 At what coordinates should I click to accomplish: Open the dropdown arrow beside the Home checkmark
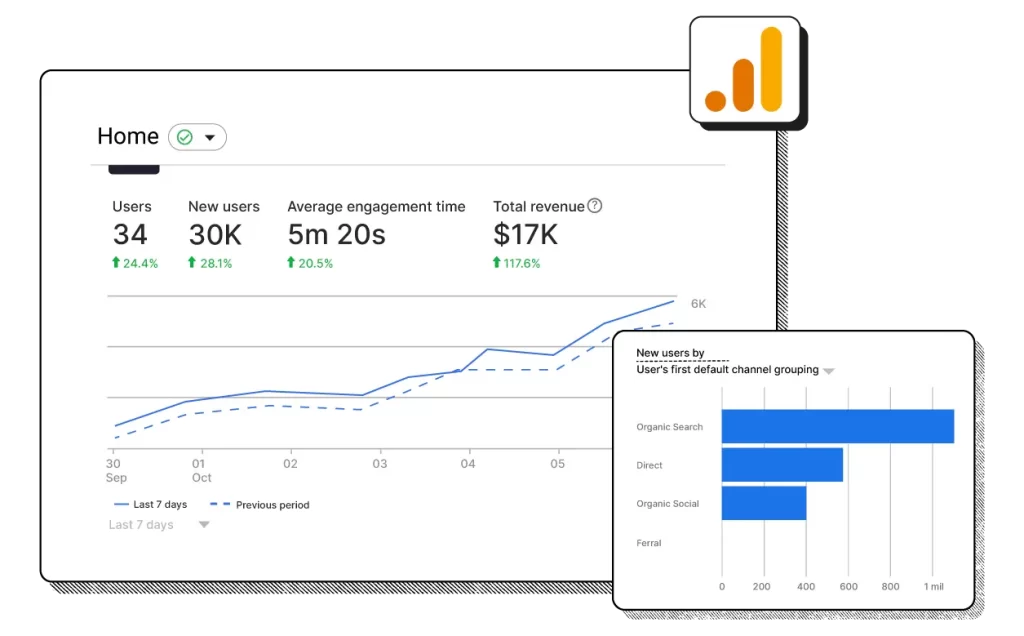tap(210, 137)
